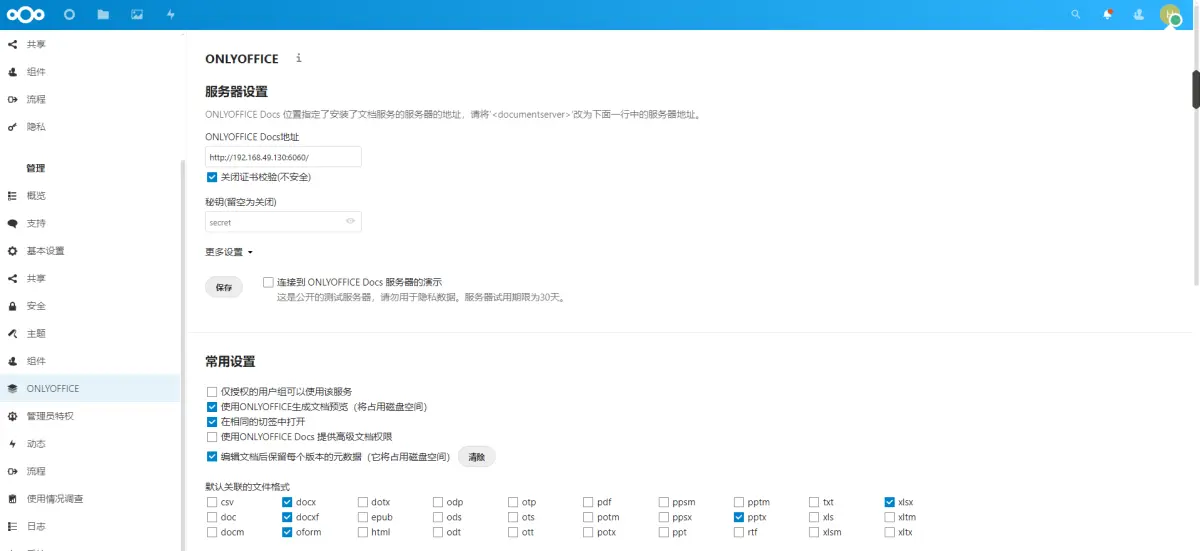Toggle 使用ONLYOFFICE生成文档预览 checkbox
This screenshot has height=551, width=1200.
pyautogui.click(x=212, y=407)
